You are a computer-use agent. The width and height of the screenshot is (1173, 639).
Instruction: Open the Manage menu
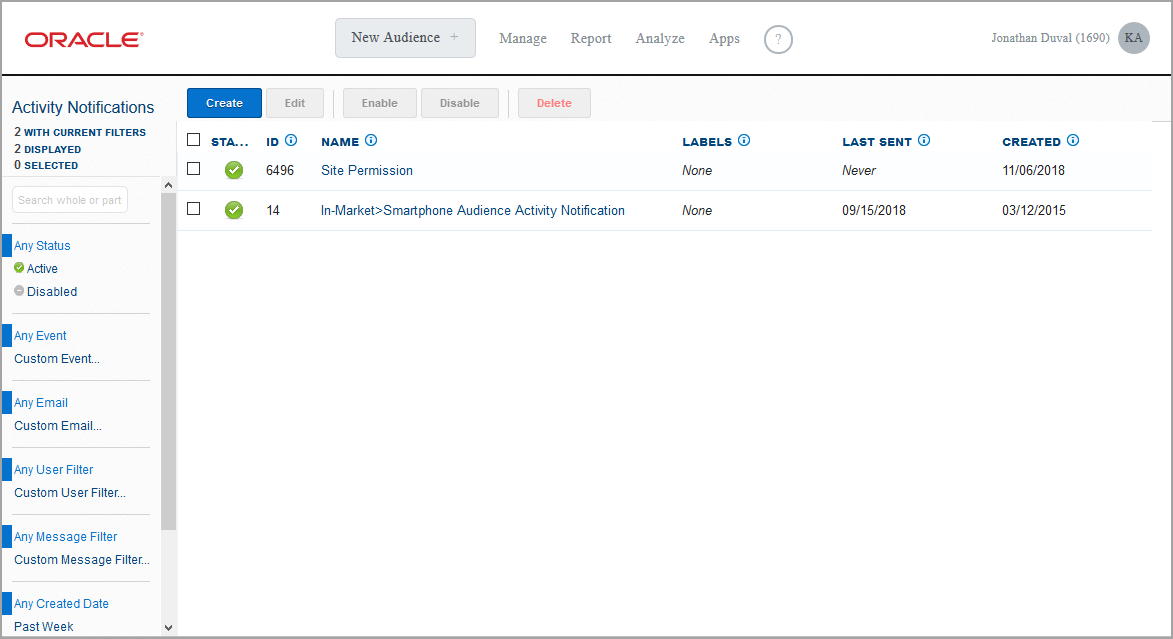523,38
